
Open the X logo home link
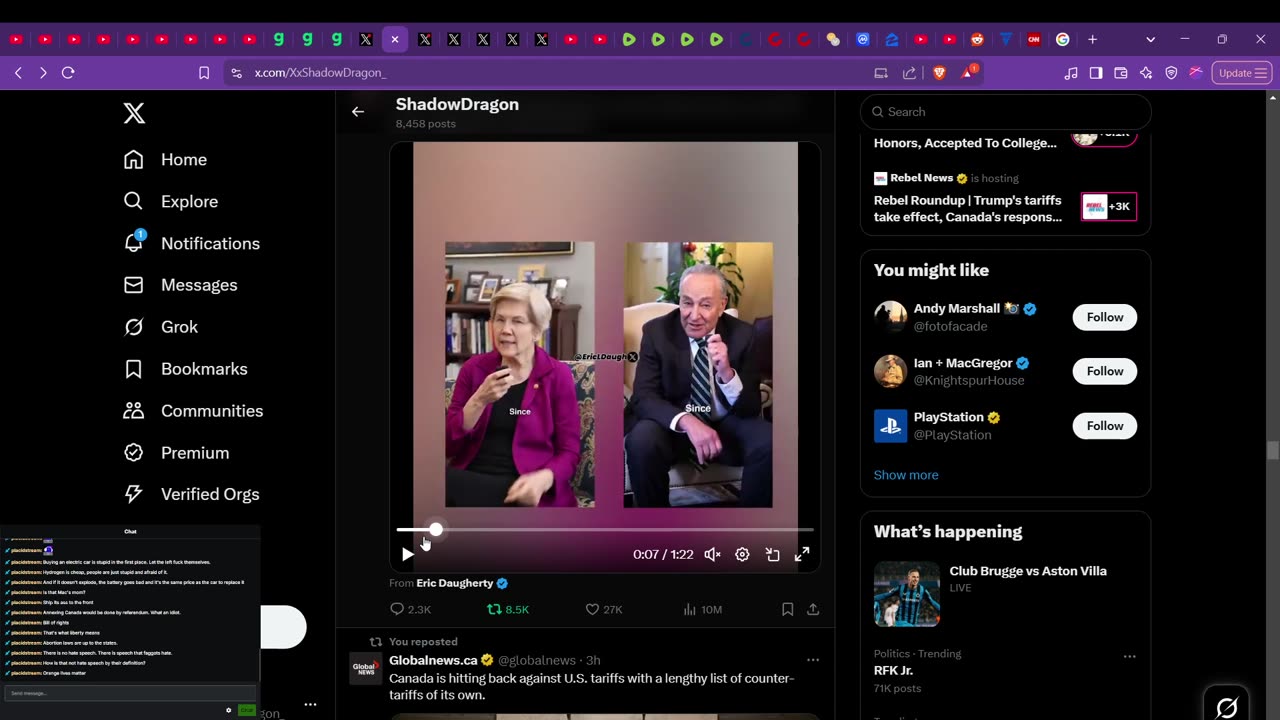pyautogui.click(x=134, y=113)
